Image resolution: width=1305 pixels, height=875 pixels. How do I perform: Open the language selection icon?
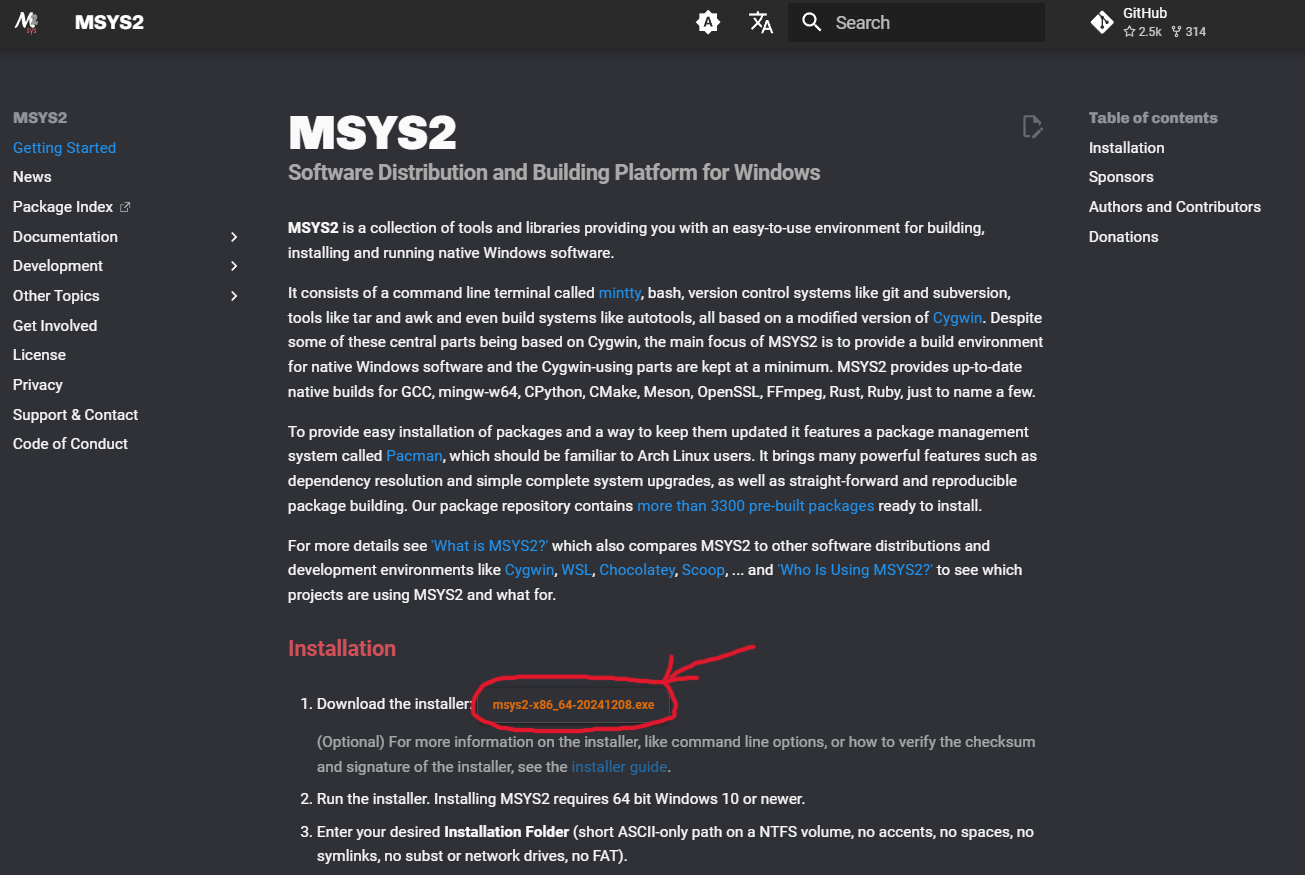tap(761, 22)
